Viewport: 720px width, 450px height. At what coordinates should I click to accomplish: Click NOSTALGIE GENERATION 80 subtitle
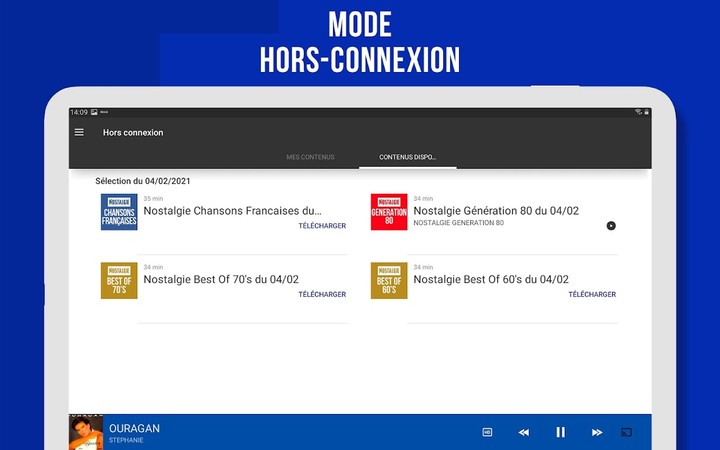click(459, 223)
